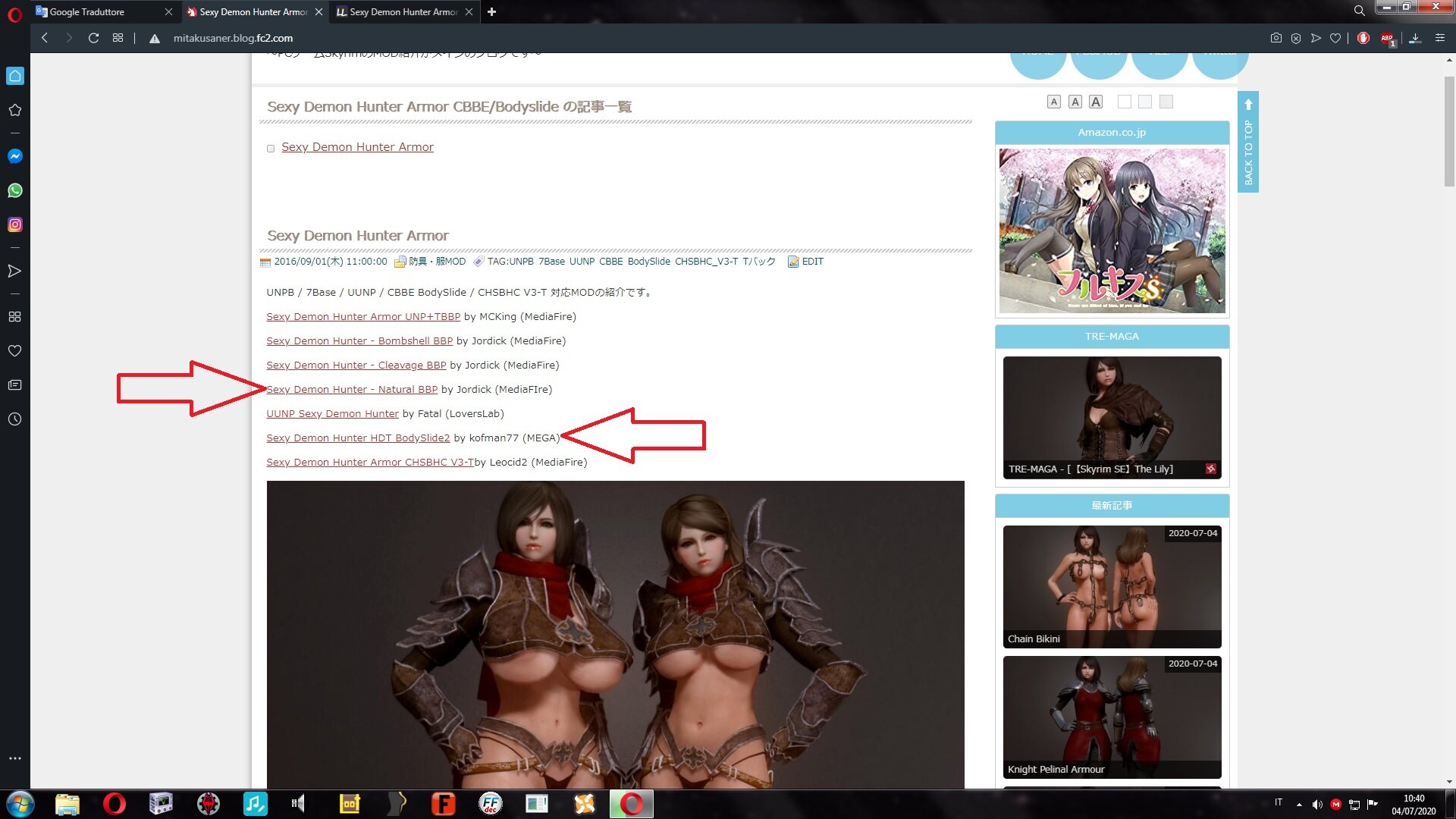Take a page snapshot with the camera icon
This screenshot has height=819, width=1456.
tap(1276, 38)
